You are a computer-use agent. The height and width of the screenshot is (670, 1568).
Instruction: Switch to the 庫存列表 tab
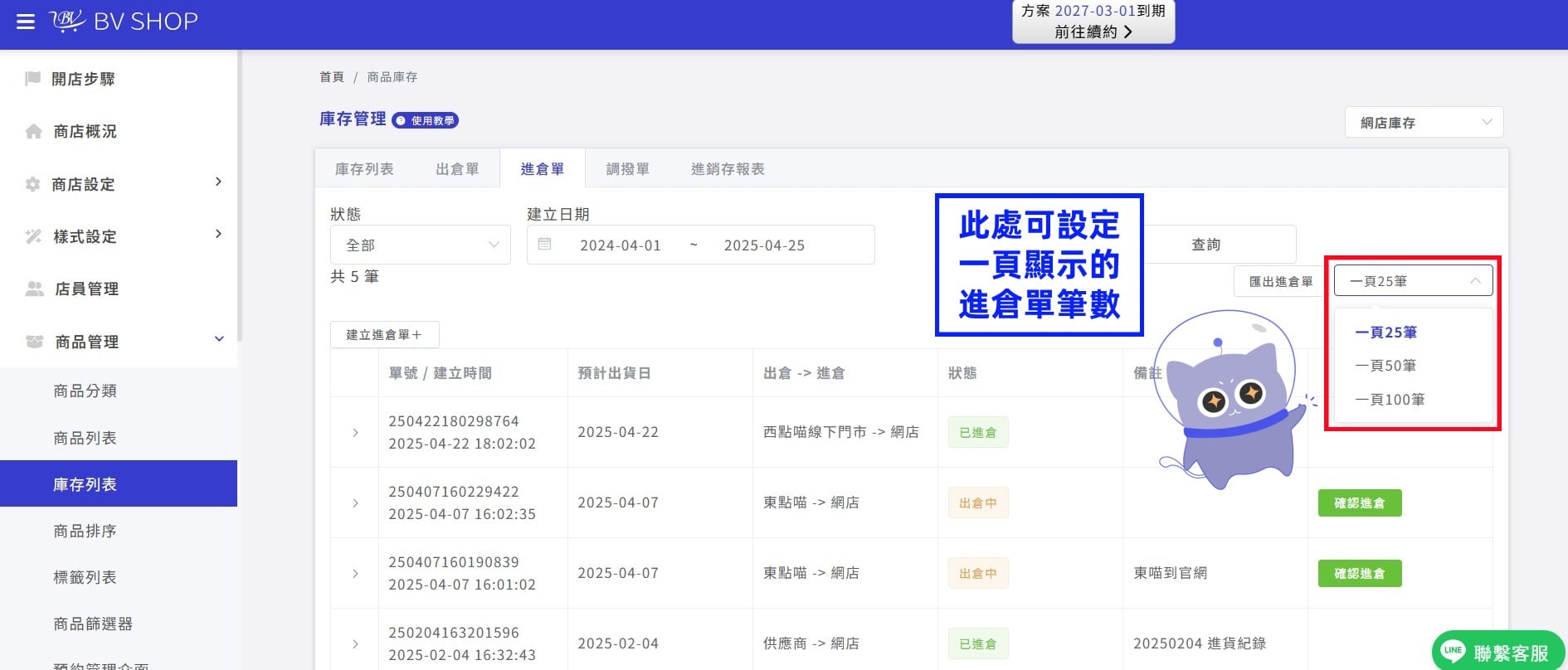point(364,168)
